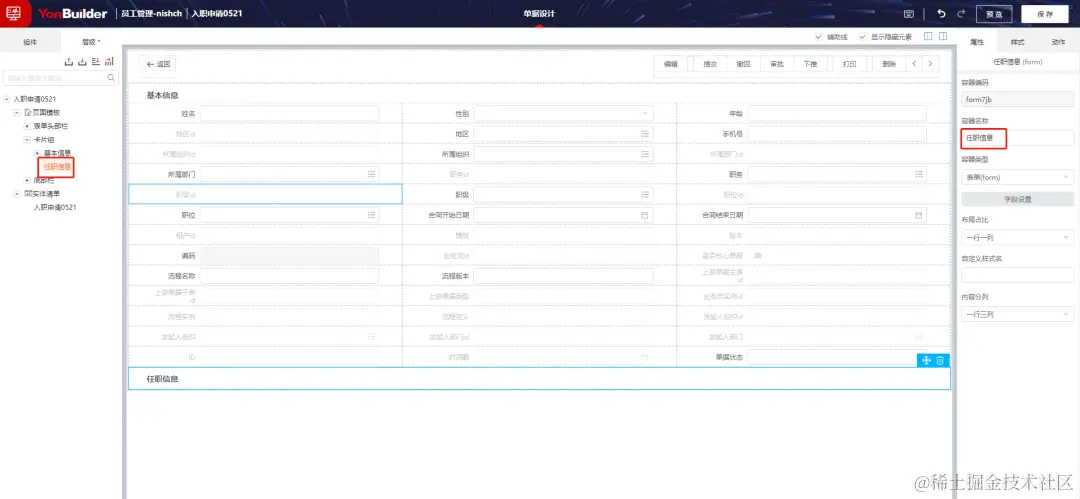Click the download icon above the tree
Screen dimensions: 1080x499
pyautogui.click(x=82, y=62)
